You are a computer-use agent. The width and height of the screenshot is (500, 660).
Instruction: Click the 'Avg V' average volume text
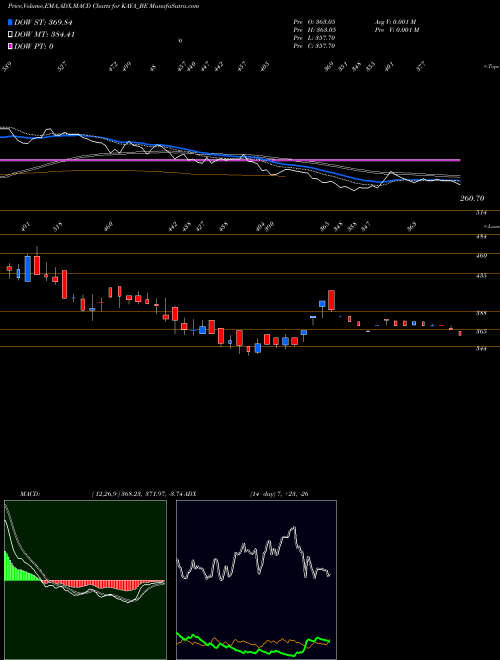click(x=396, y=21)
